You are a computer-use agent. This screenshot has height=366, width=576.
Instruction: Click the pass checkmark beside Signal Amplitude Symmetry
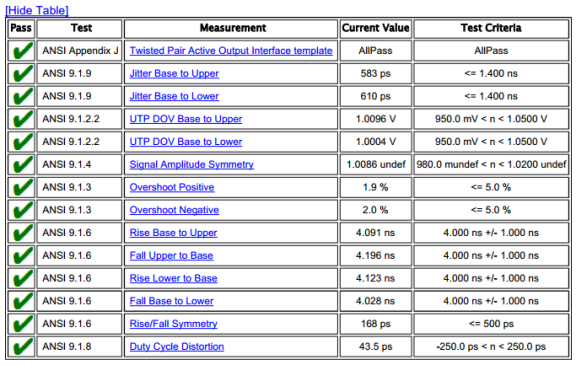pos(22,165)
